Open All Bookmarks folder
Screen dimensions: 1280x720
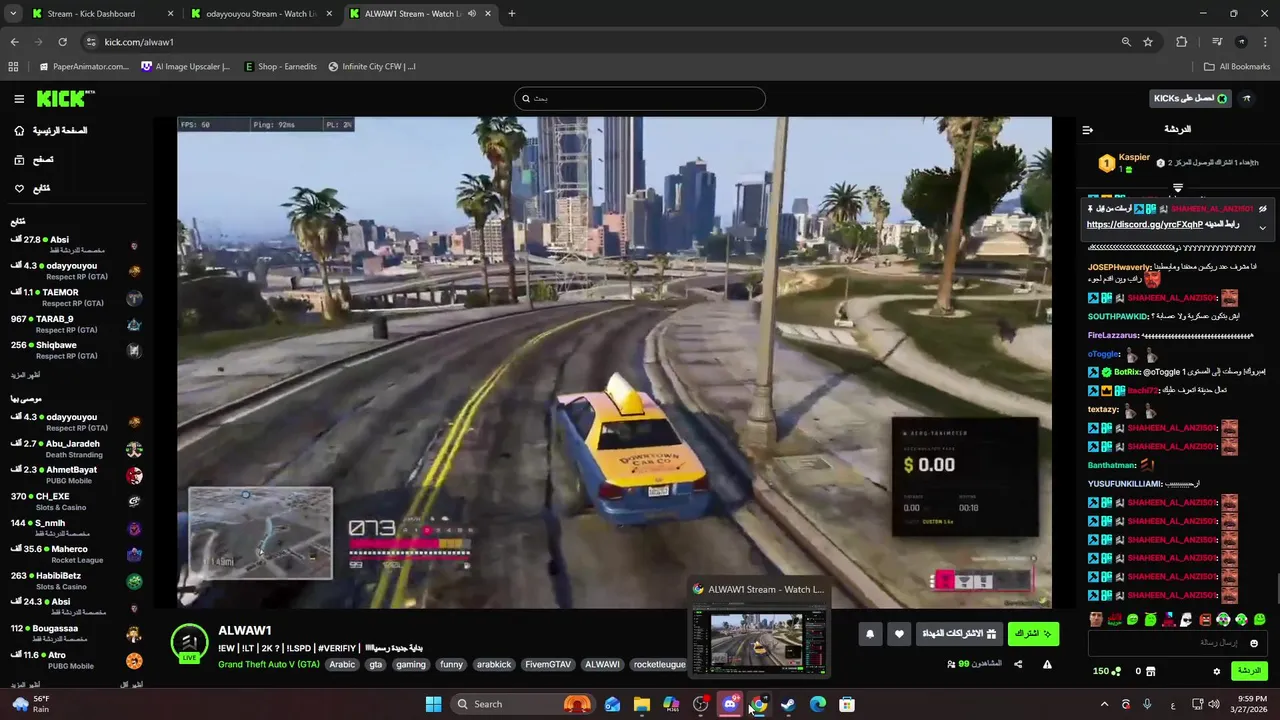point(1237,67)
